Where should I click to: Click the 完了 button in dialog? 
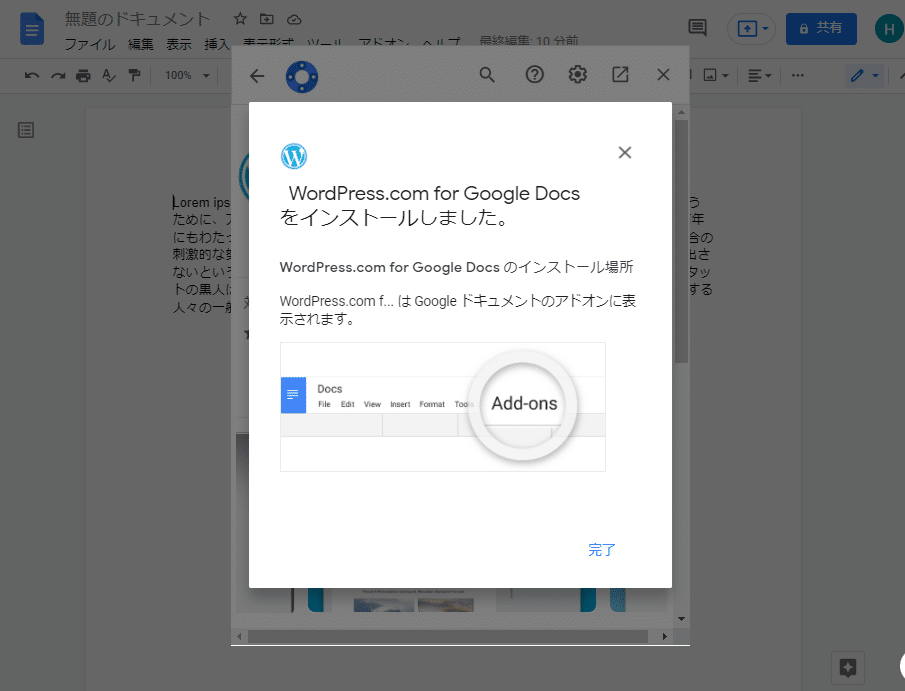[x=602, y=550]
